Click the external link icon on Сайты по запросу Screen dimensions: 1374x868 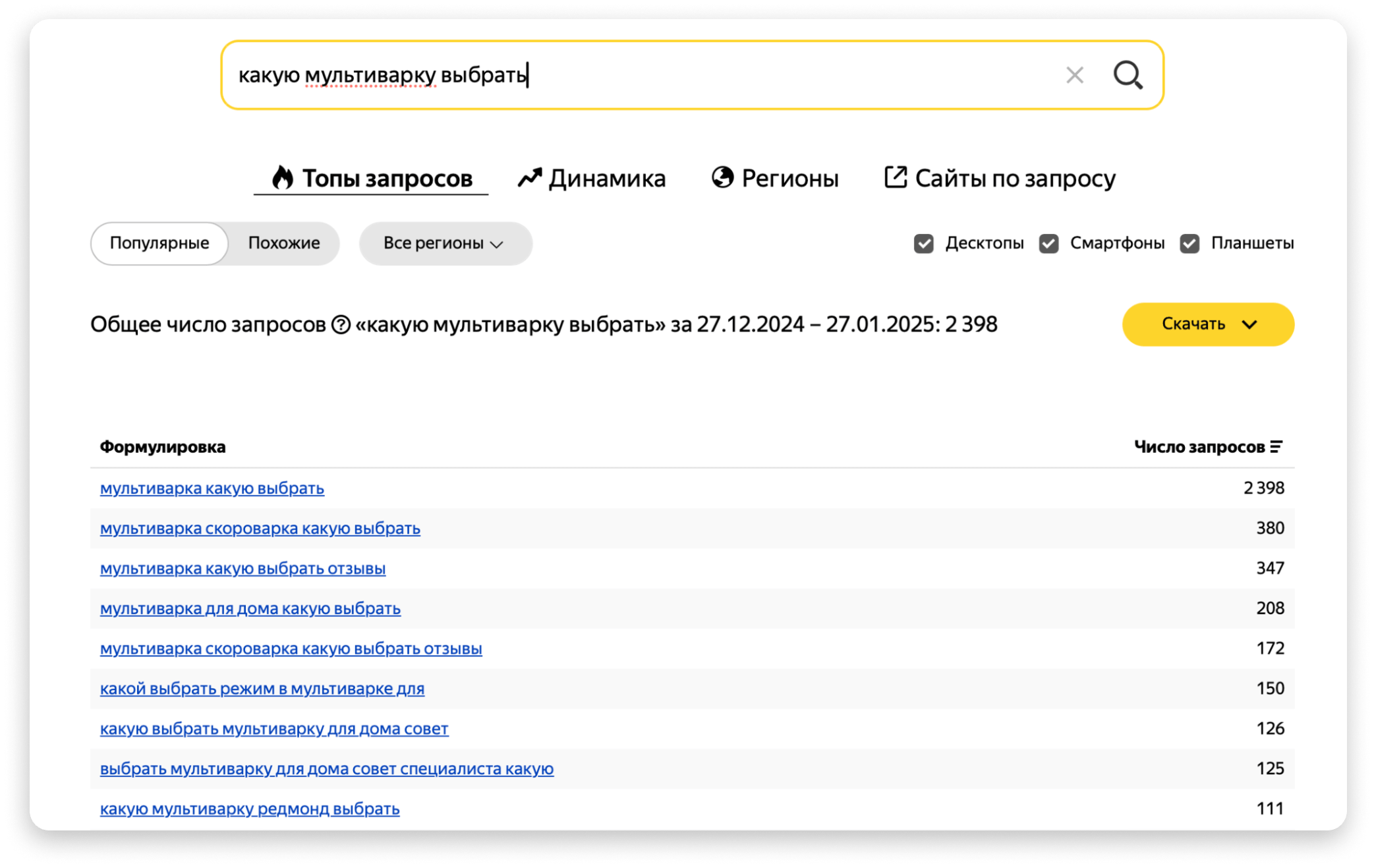[895, 177]
